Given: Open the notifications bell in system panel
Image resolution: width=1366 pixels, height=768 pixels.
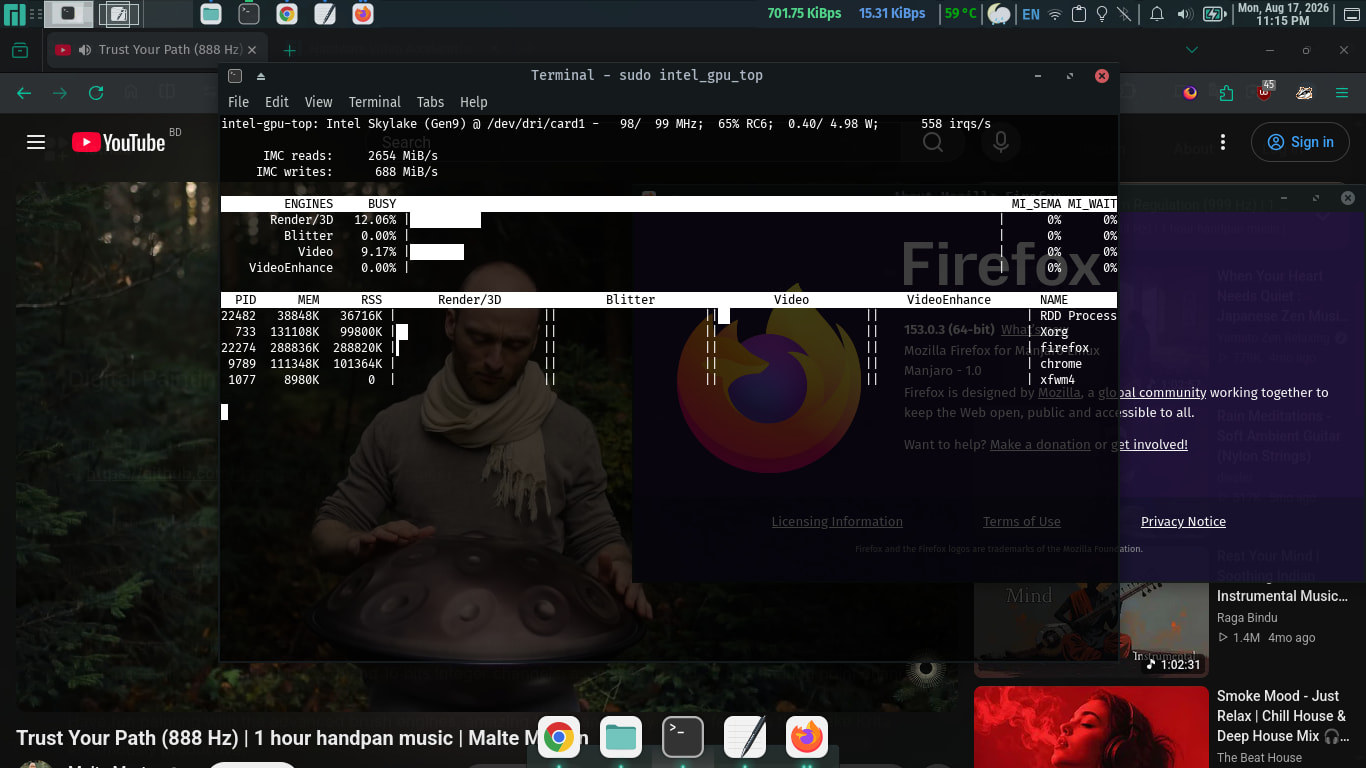Looking at the screenshot, I should pyautogui.click(x=1157, y=14).
